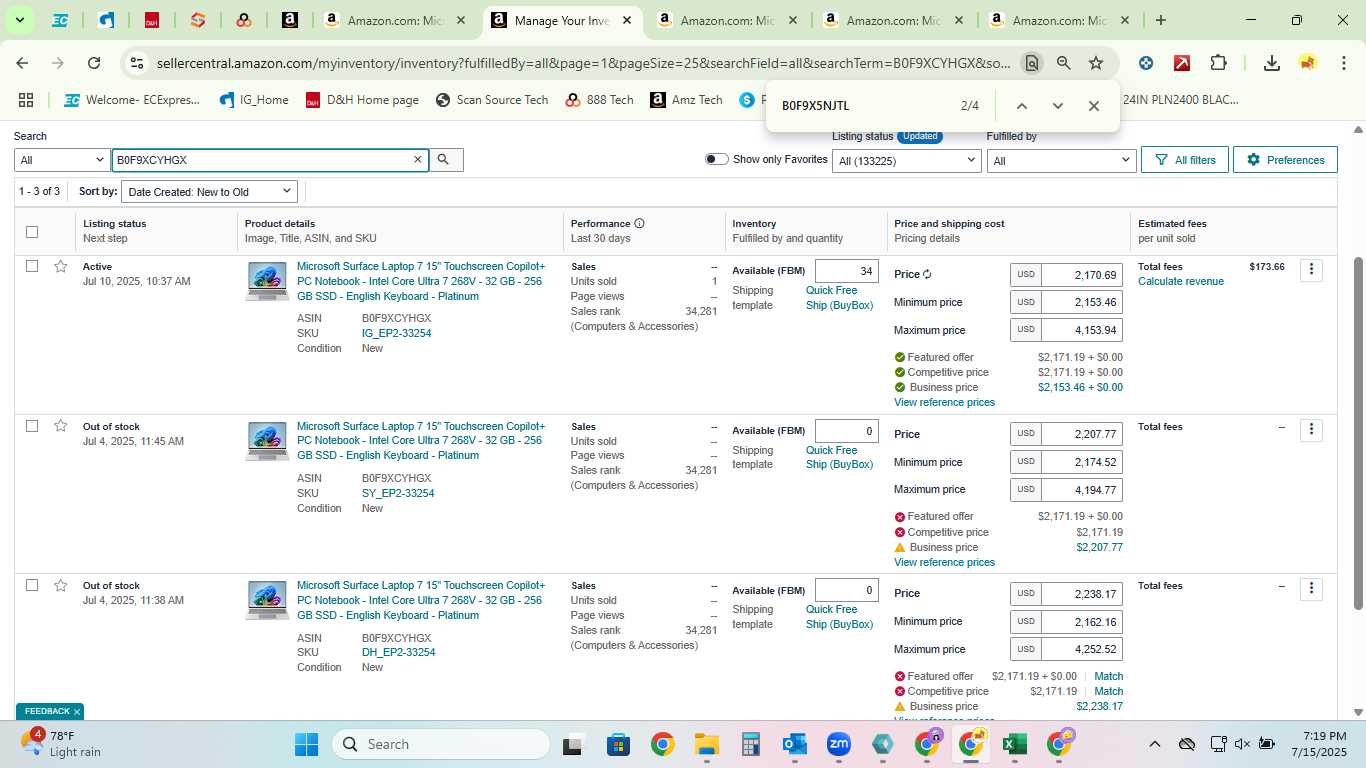Go to the previous find-in-page match
This screenshot has width=1366, height=768.
[1021, 106]
